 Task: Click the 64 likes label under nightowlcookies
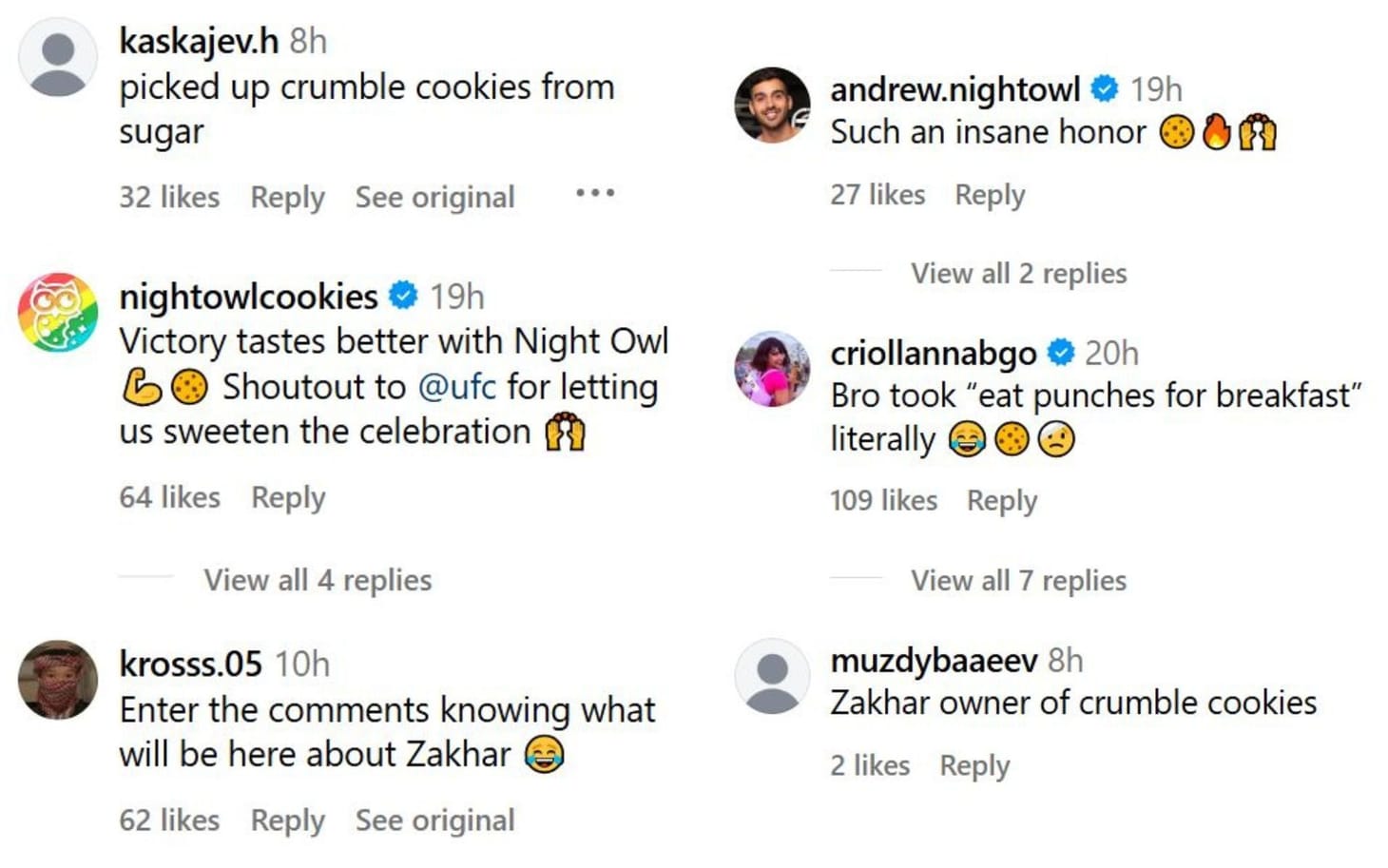pos(167,496)
